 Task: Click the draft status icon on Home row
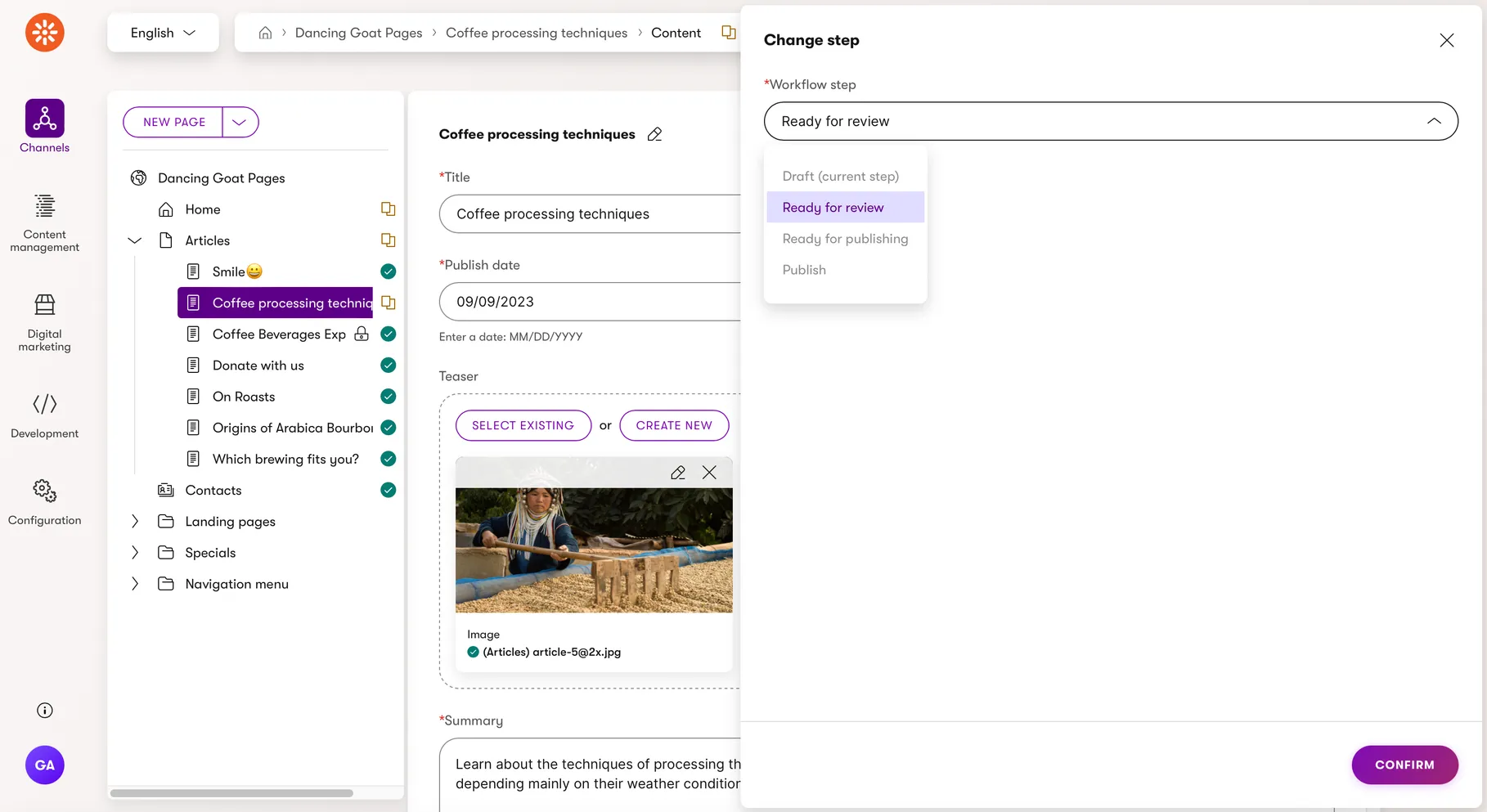point(389,209)
